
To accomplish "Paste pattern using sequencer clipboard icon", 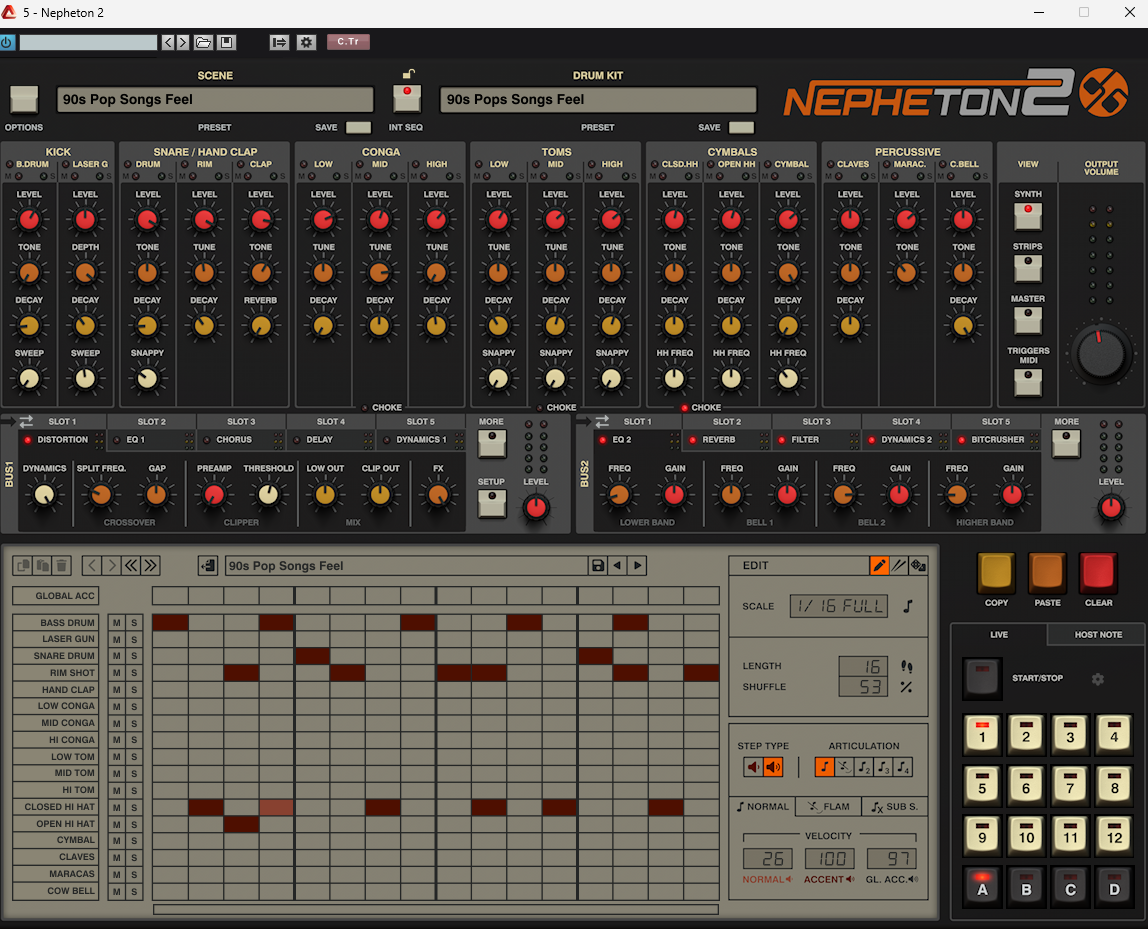I will 42,565.
